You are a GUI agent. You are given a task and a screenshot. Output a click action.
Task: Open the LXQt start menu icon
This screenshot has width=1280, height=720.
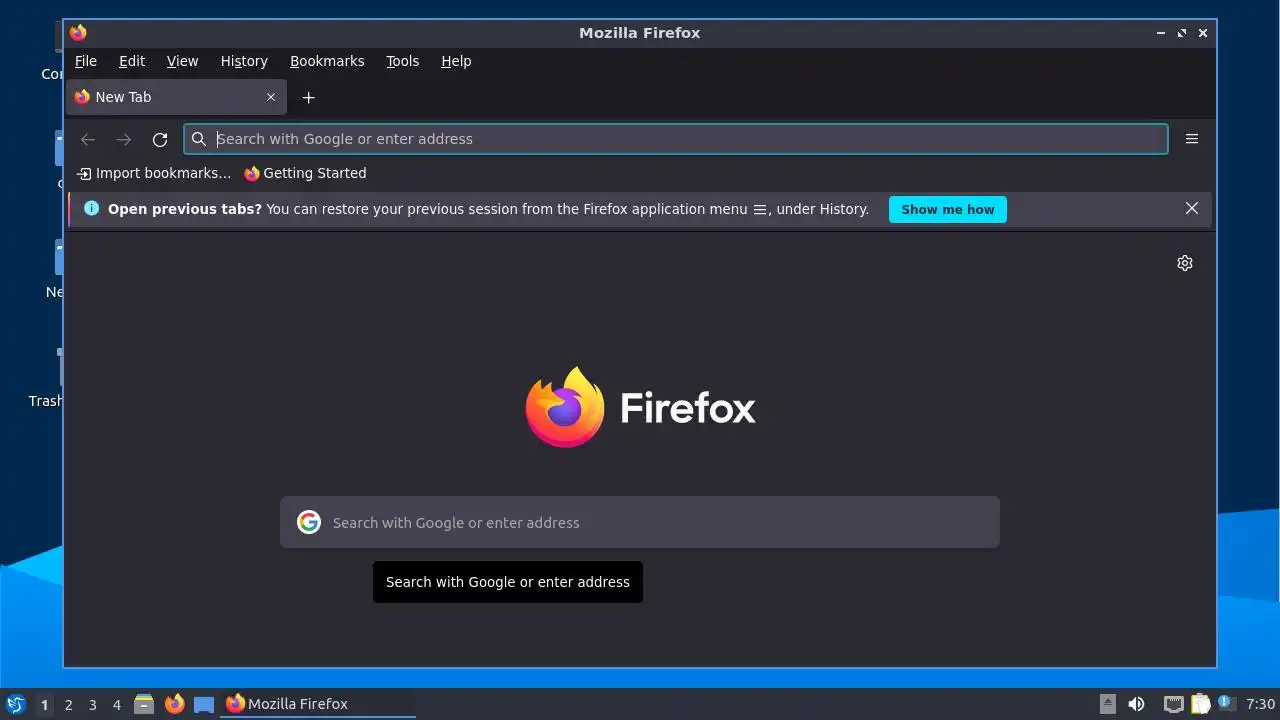15,704
